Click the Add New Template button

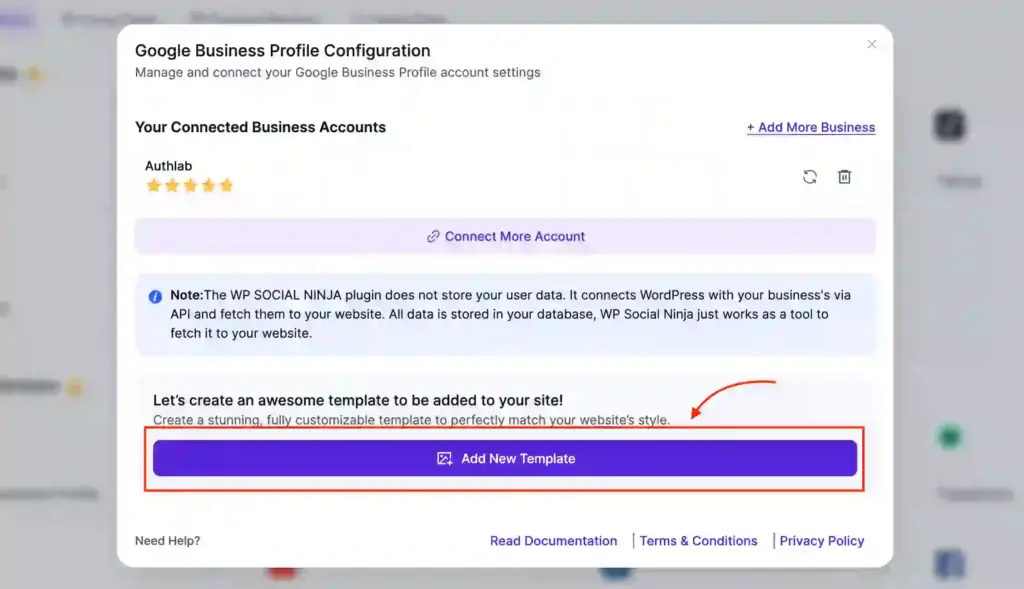(505, 458)
